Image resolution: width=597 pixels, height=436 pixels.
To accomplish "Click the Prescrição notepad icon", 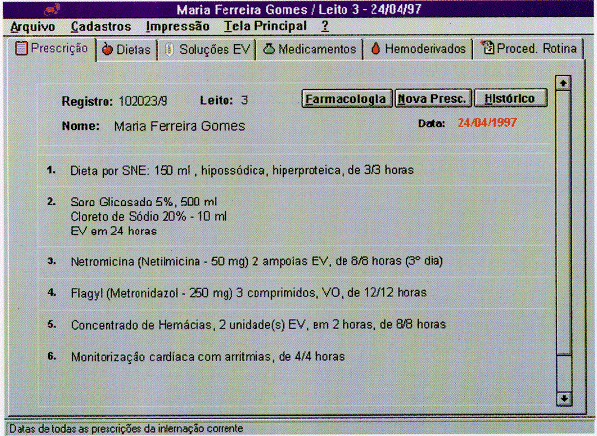I will click(x=21, y=48).
